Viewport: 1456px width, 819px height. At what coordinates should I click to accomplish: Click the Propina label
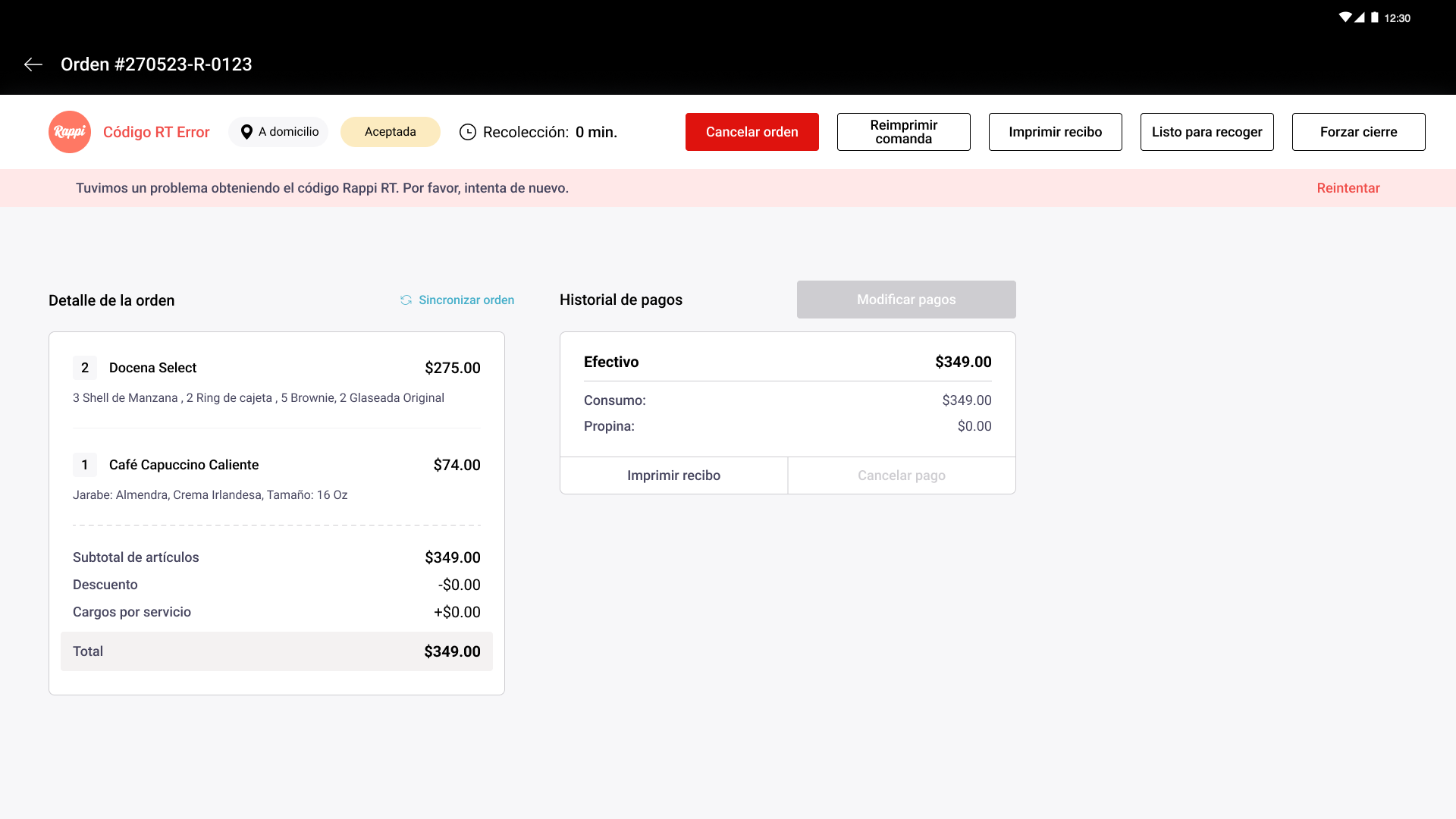point(609,426)
